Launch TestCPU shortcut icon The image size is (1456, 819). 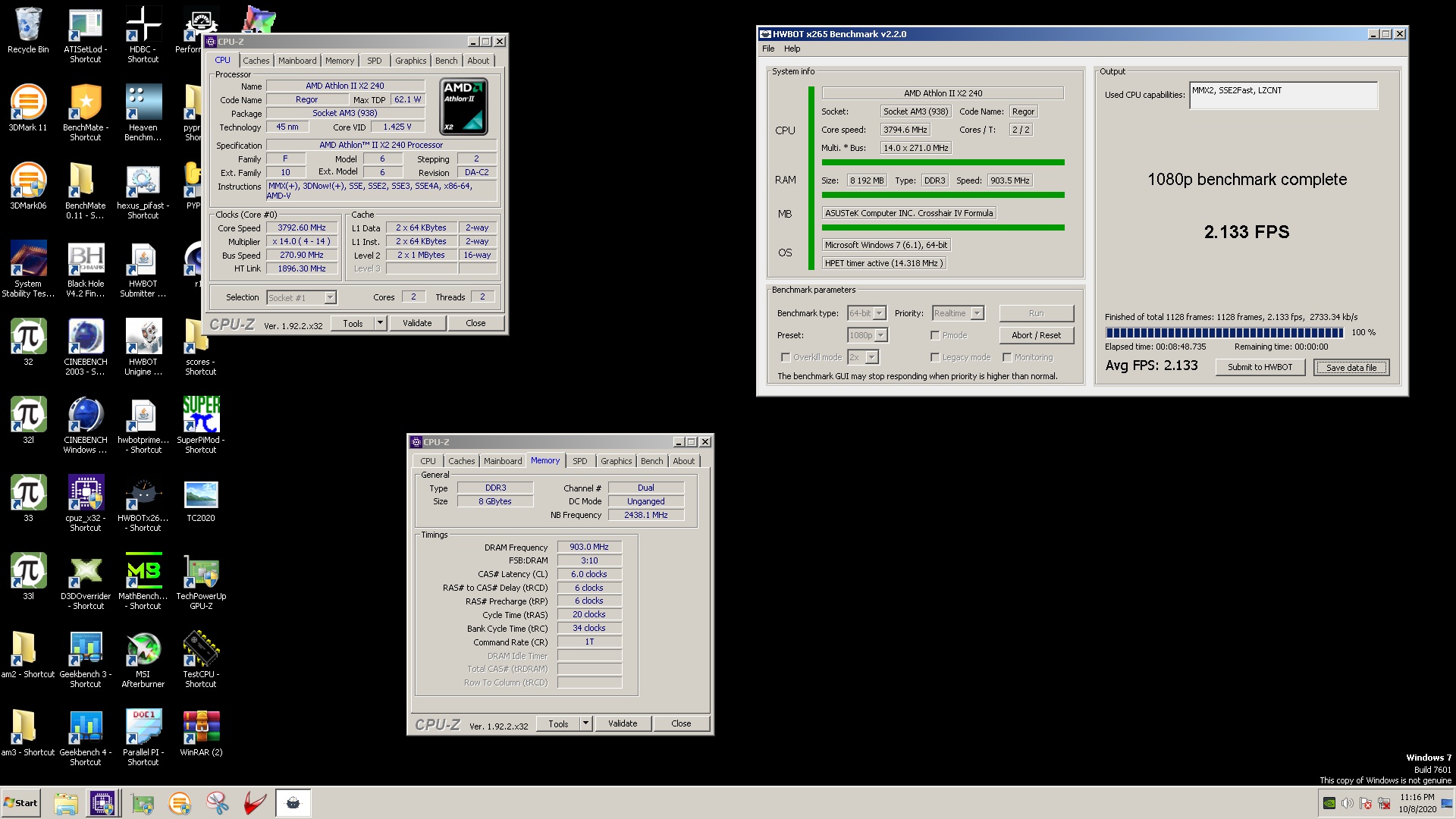[201, 659]
